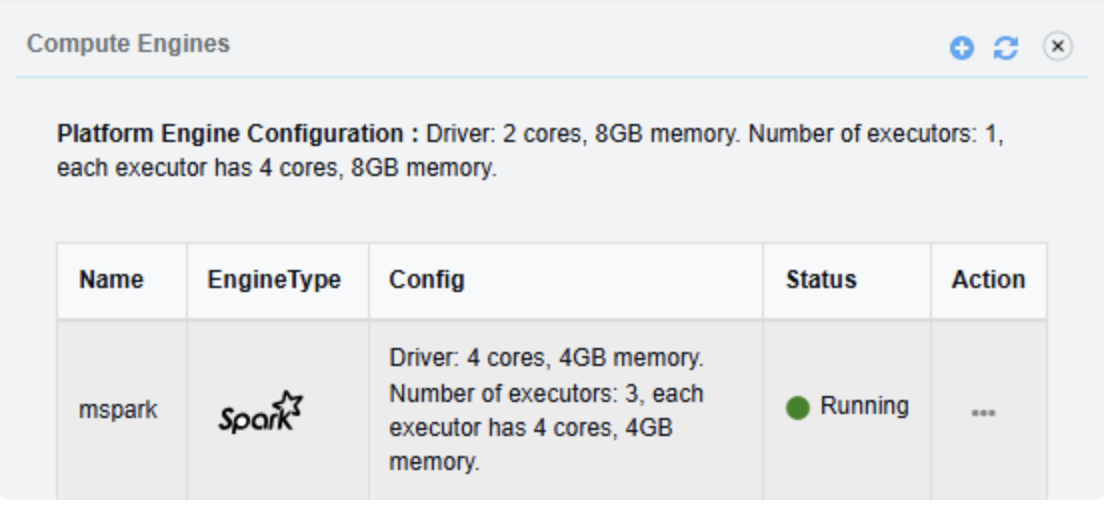1104x506 pixels.
Task: Select the EngineType column header
Action: click(274, 280)
